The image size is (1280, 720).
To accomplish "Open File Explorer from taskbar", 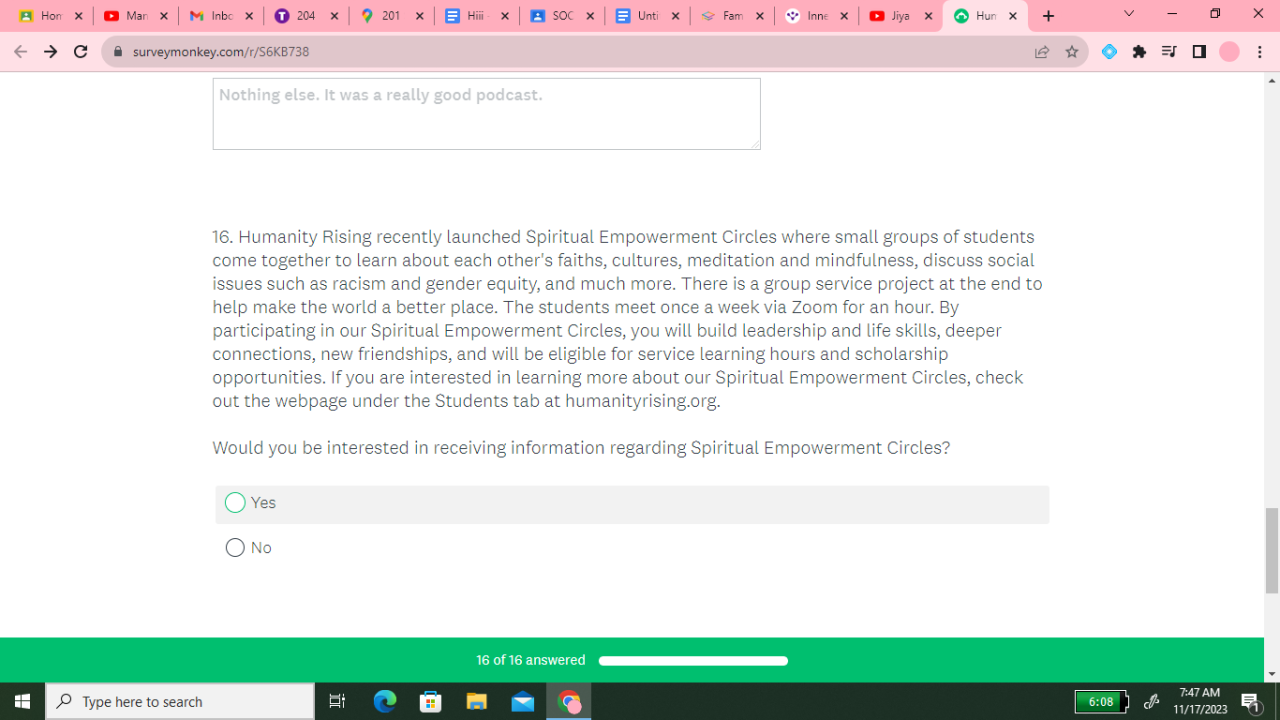I will pyautogui.click(x=477, y=701).
